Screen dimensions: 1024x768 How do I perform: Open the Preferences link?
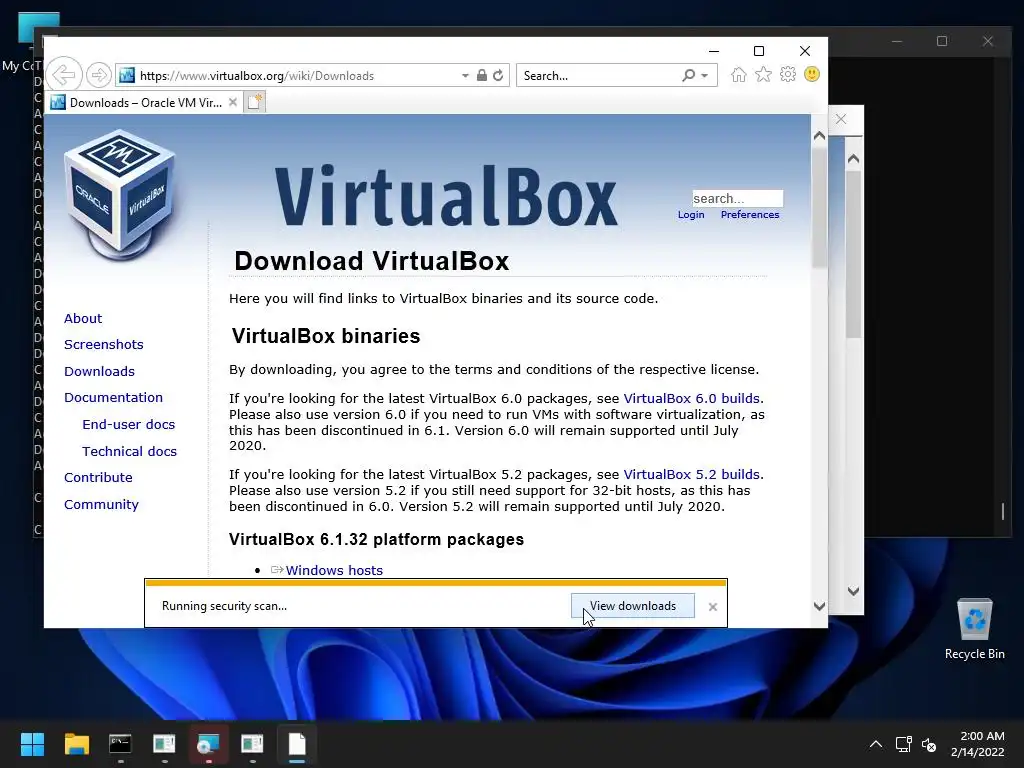(750, 214)
